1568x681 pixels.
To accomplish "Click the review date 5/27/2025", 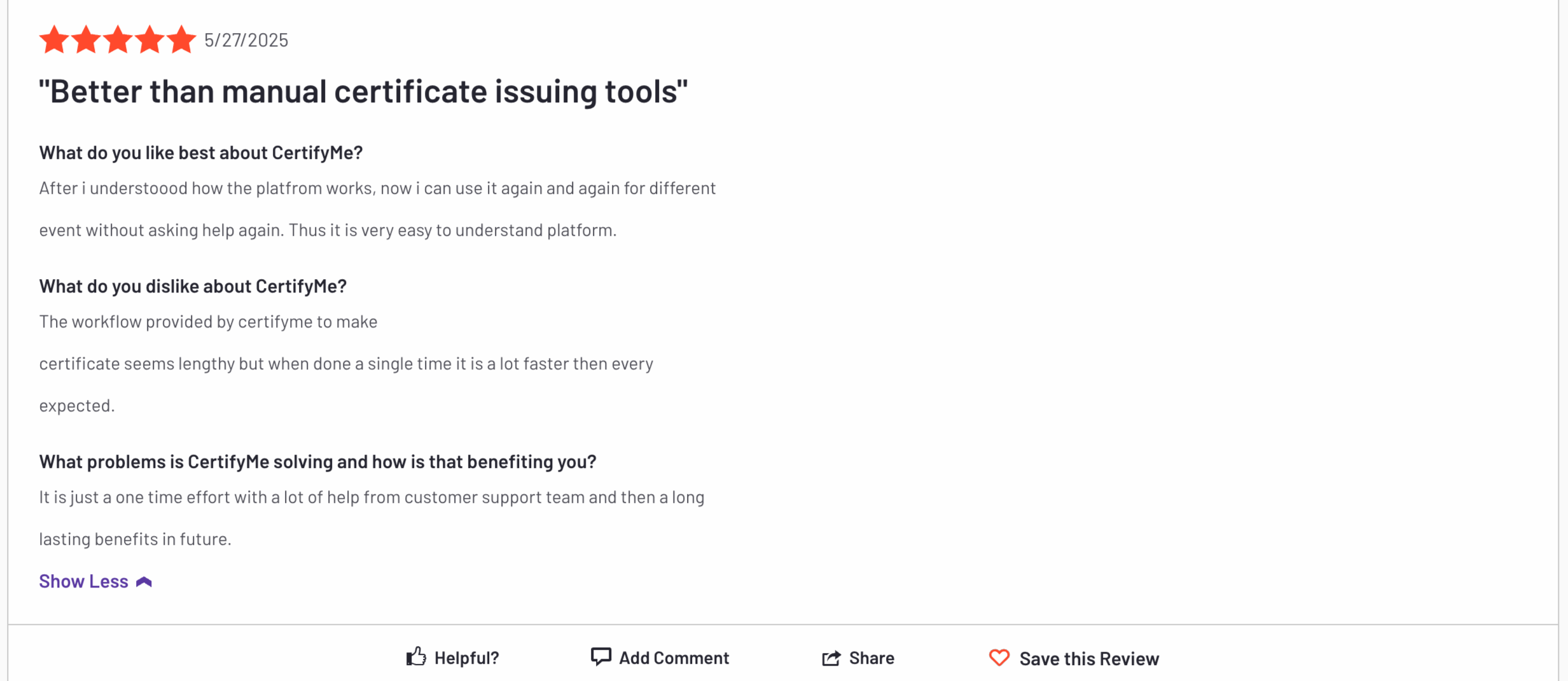I will (x=246, y=40).
